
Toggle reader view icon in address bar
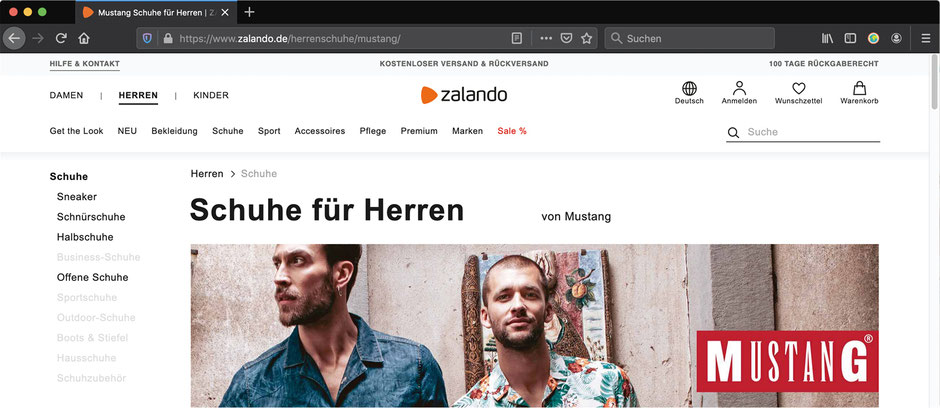(x=517, y=38)
